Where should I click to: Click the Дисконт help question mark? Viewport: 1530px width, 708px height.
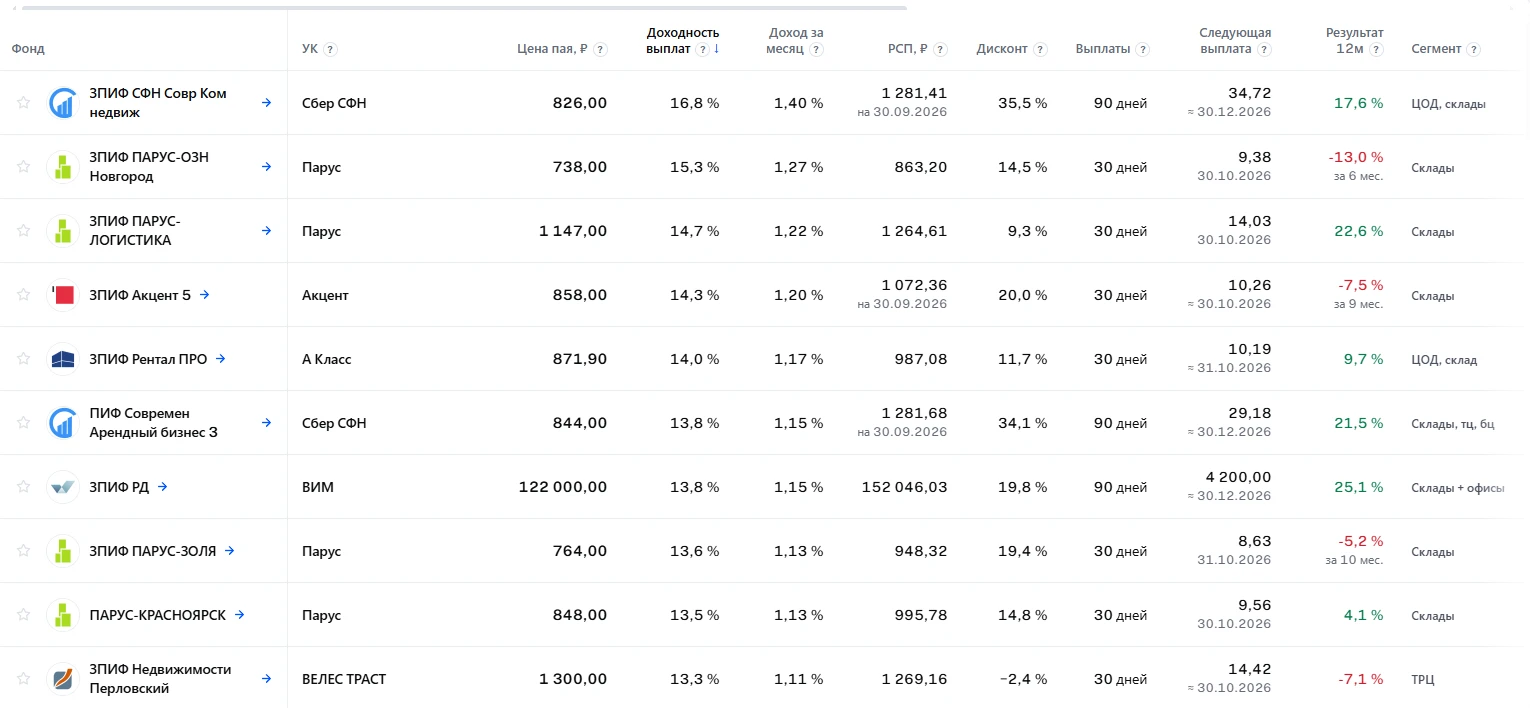(x=1041, y=49)
